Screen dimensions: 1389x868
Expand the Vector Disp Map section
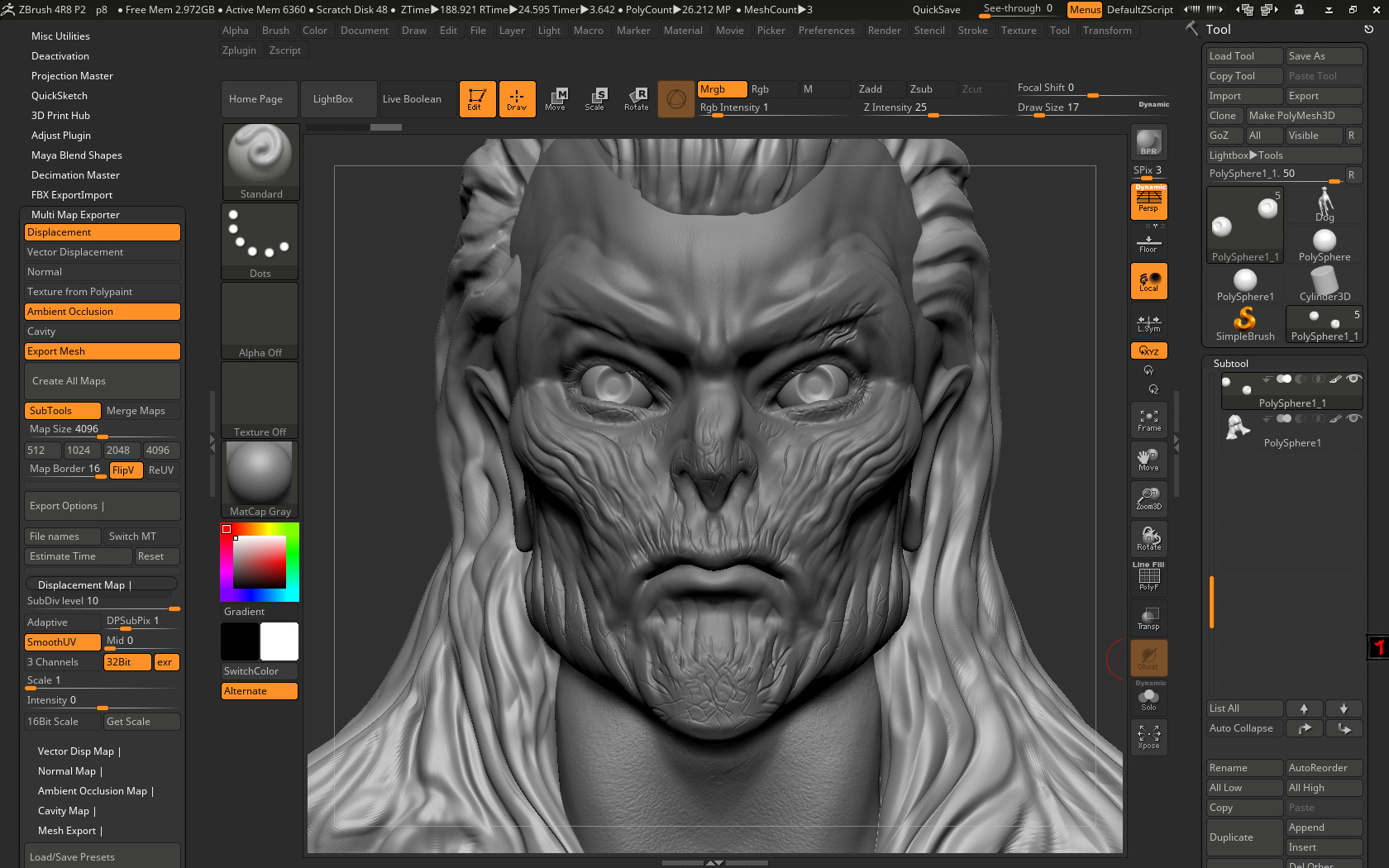click(79, 751)
